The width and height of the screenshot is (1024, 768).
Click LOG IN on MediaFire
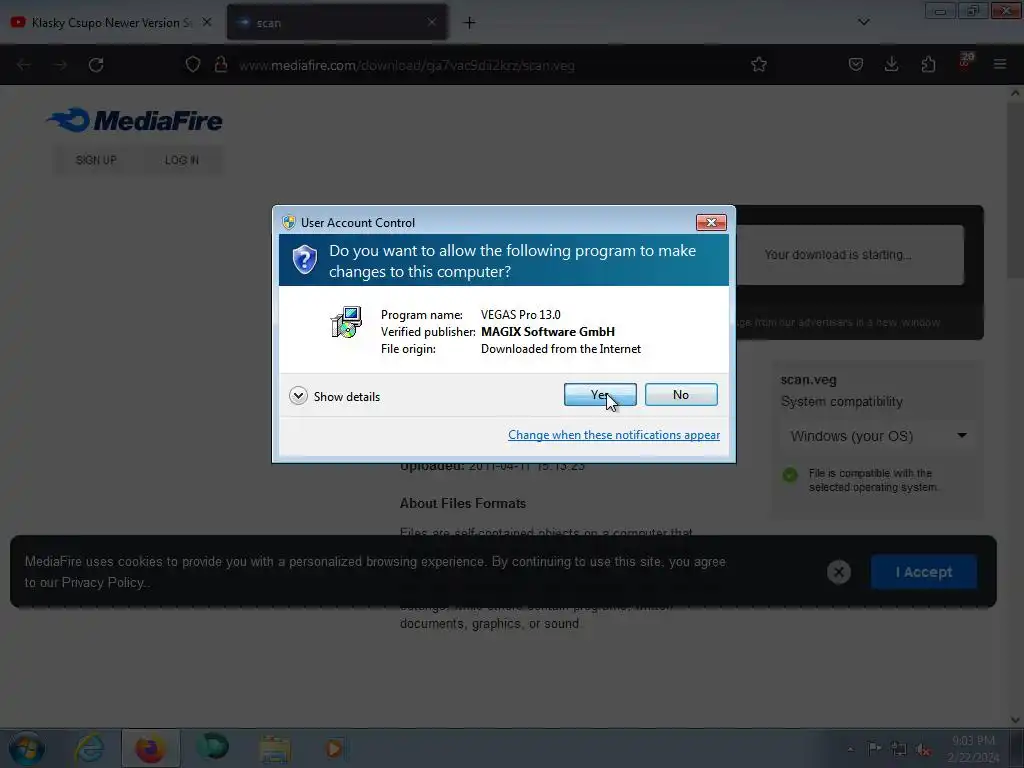[182, 160]
